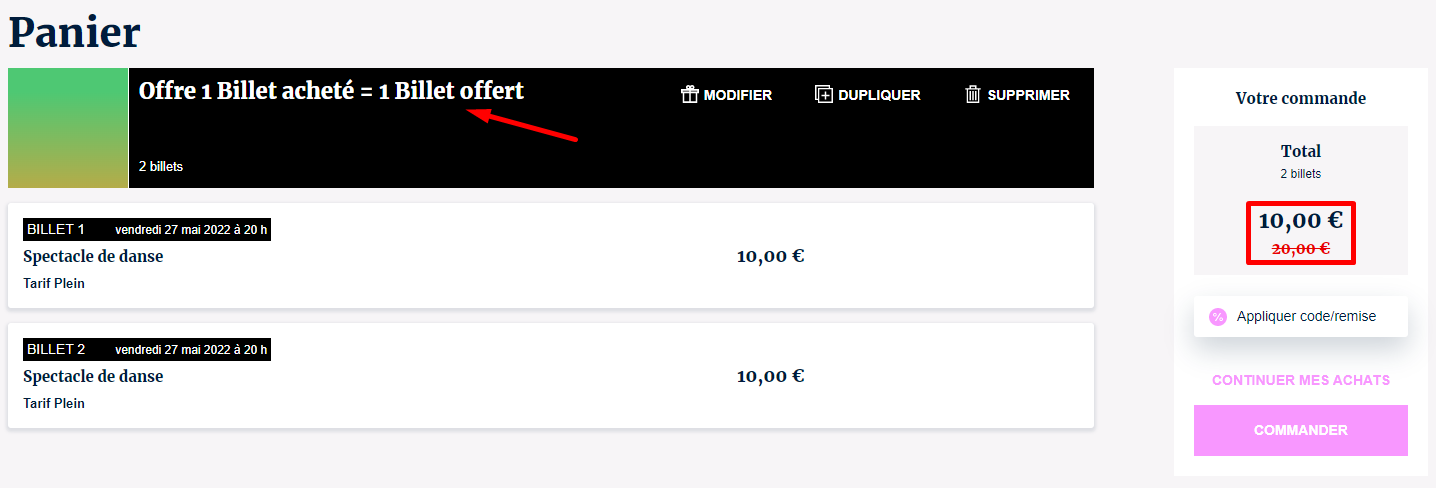
Task: Click the gift icon next to Modifier
Action: tap(689, 95)
